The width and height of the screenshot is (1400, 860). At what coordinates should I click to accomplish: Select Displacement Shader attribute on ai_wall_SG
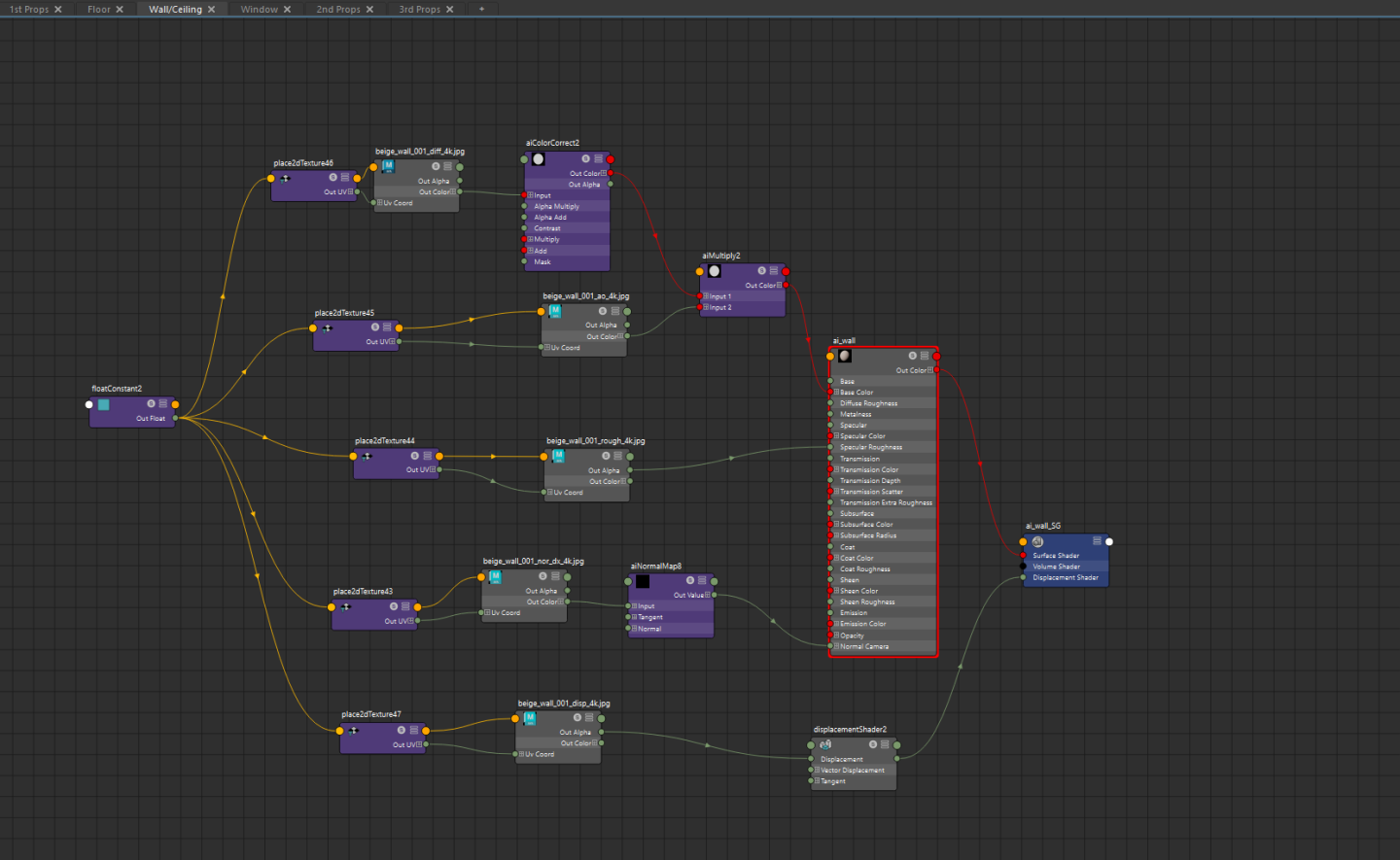[x=1065, y=577]
